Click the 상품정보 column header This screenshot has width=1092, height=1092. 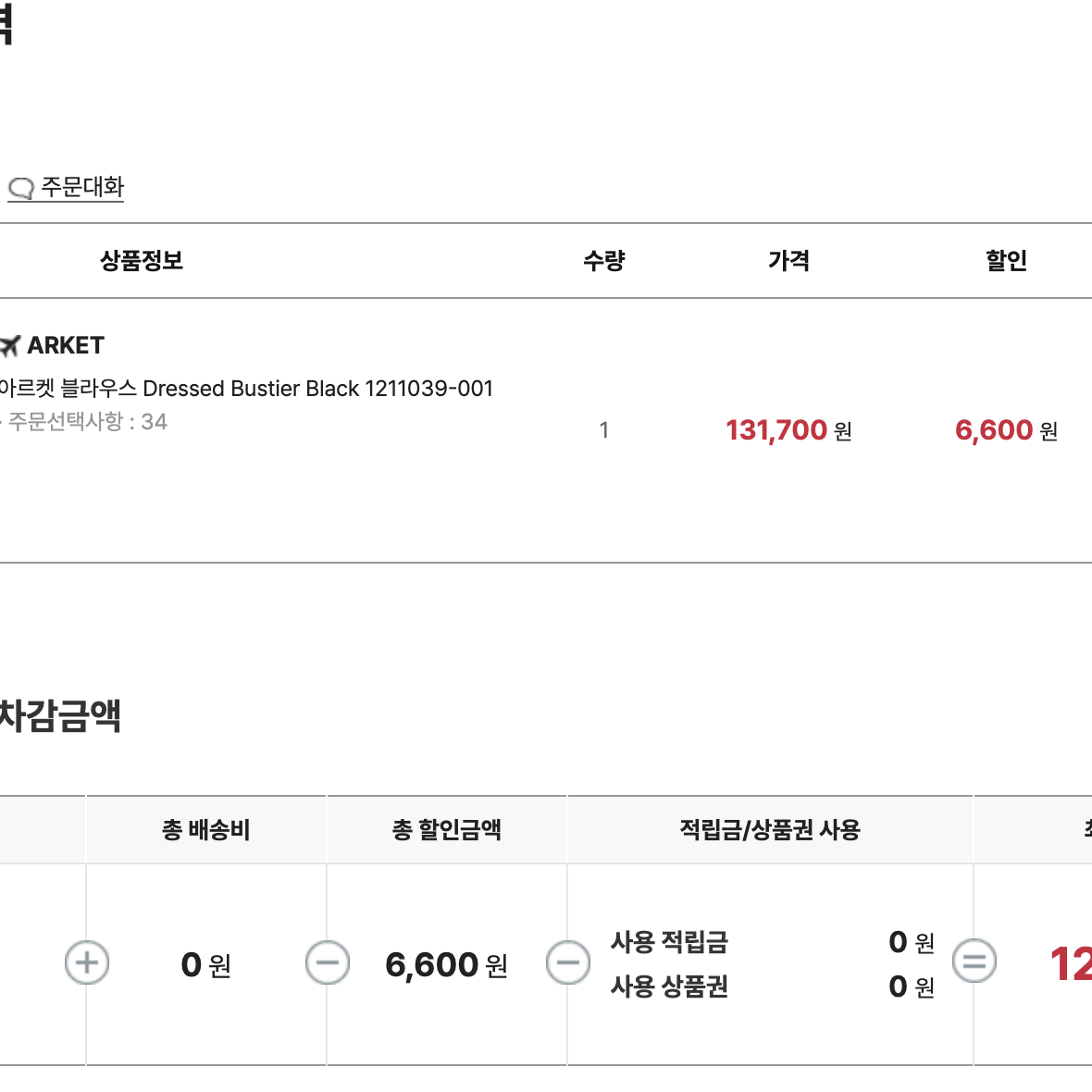[x=142, y=261]
